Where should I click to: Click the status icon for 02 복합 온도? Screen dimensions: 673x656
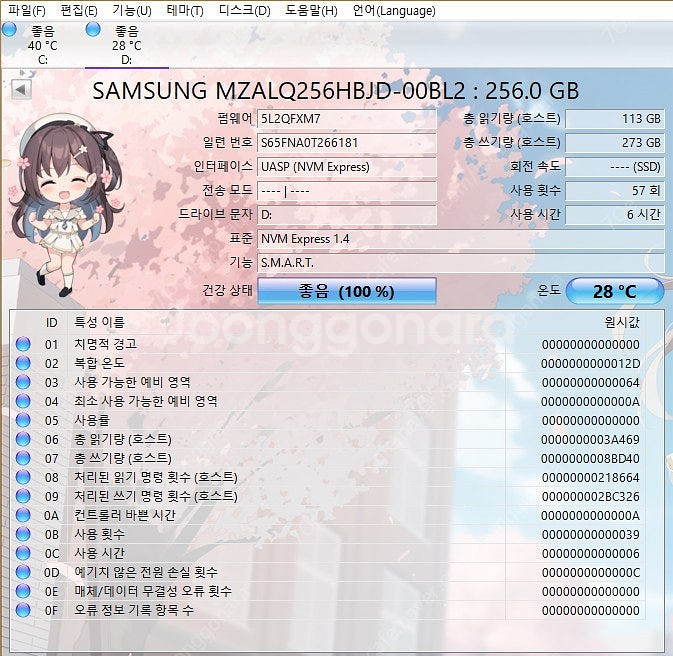click(x=23, y=363)
